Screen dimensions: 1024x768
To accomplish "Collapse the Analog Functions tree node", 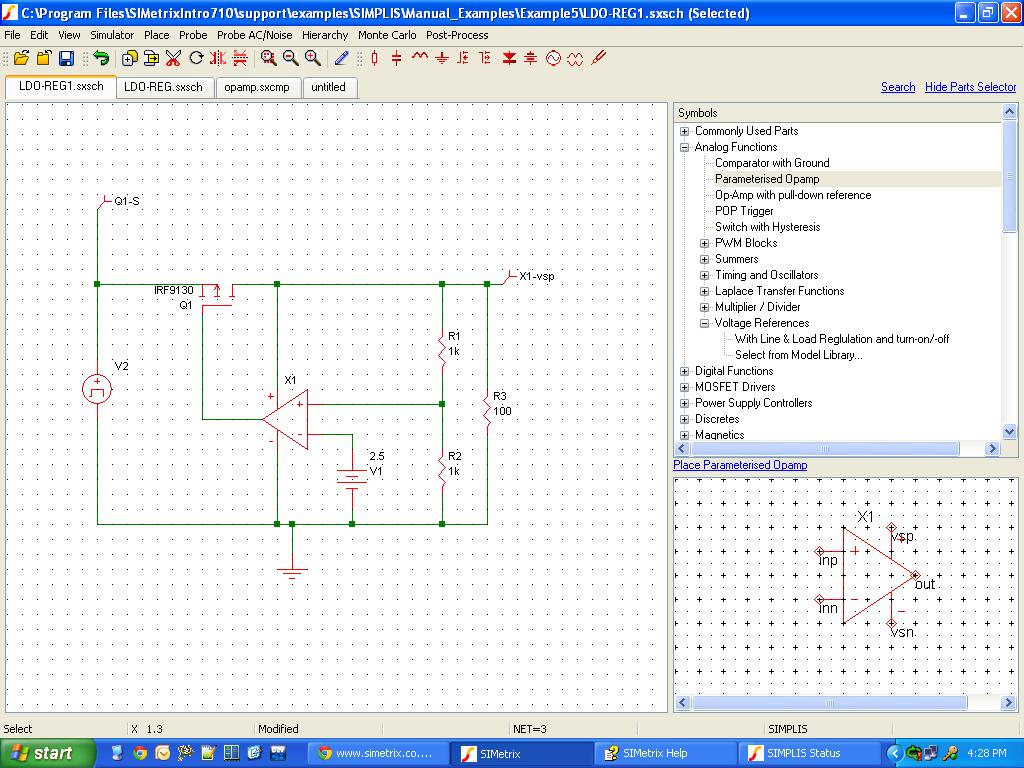I will coord(685,147).
